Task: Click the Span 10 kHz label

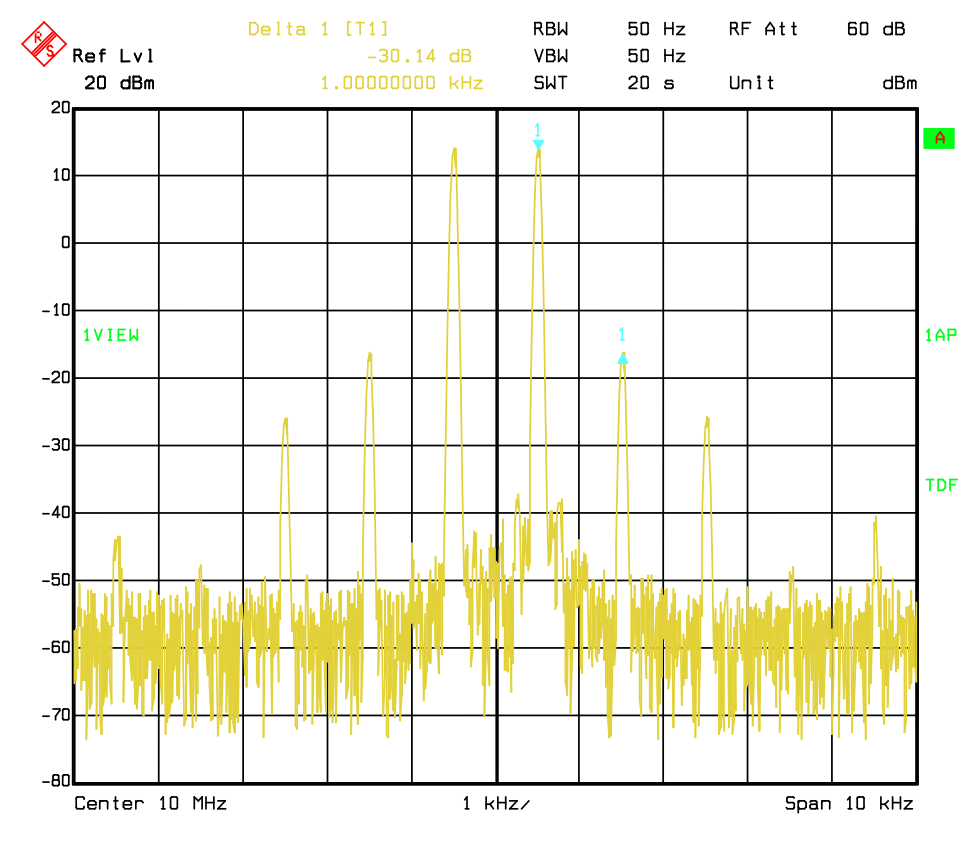Action: tap(849, 803)
